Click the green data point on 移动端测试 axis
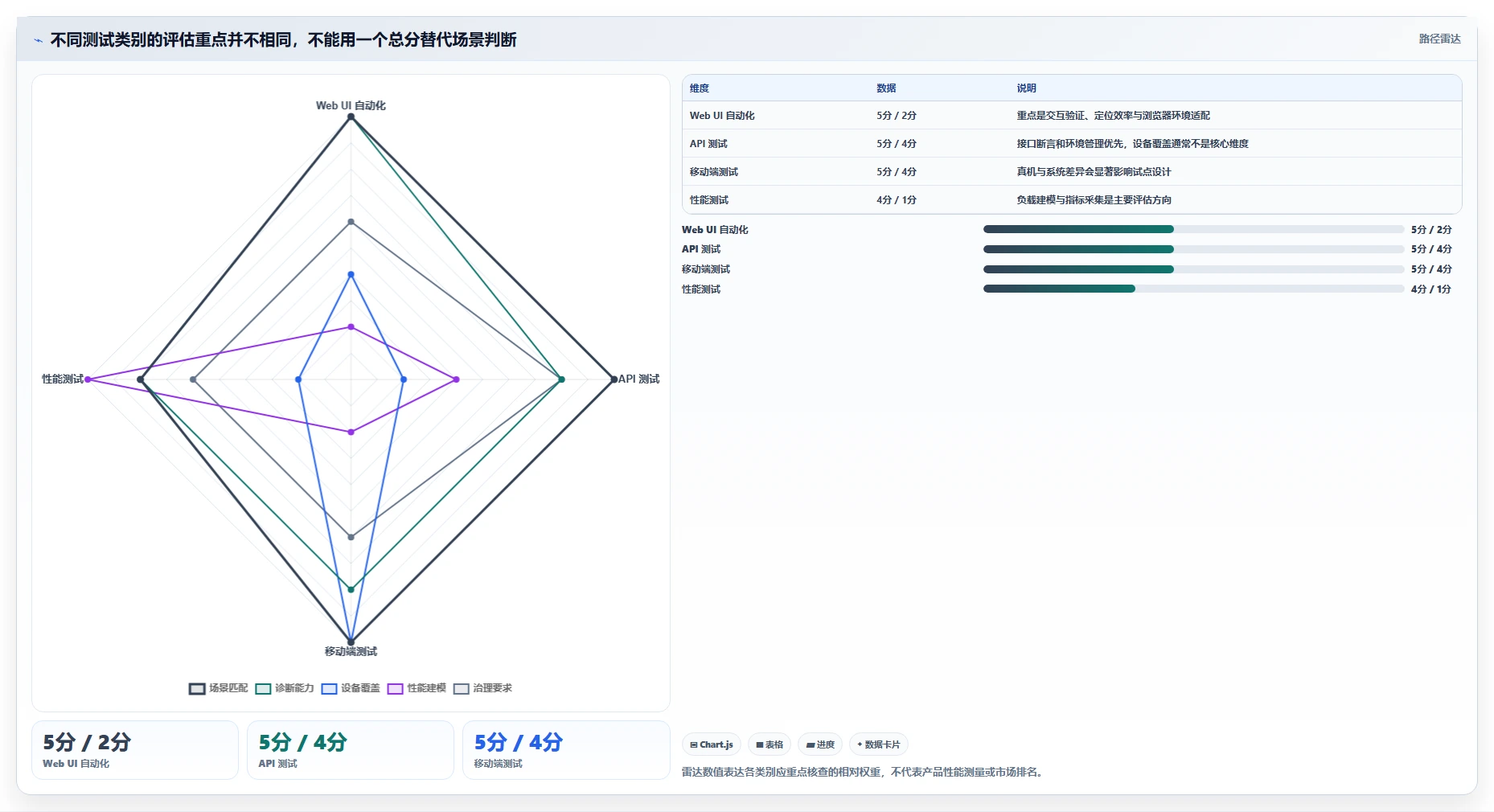 (351, 589)
